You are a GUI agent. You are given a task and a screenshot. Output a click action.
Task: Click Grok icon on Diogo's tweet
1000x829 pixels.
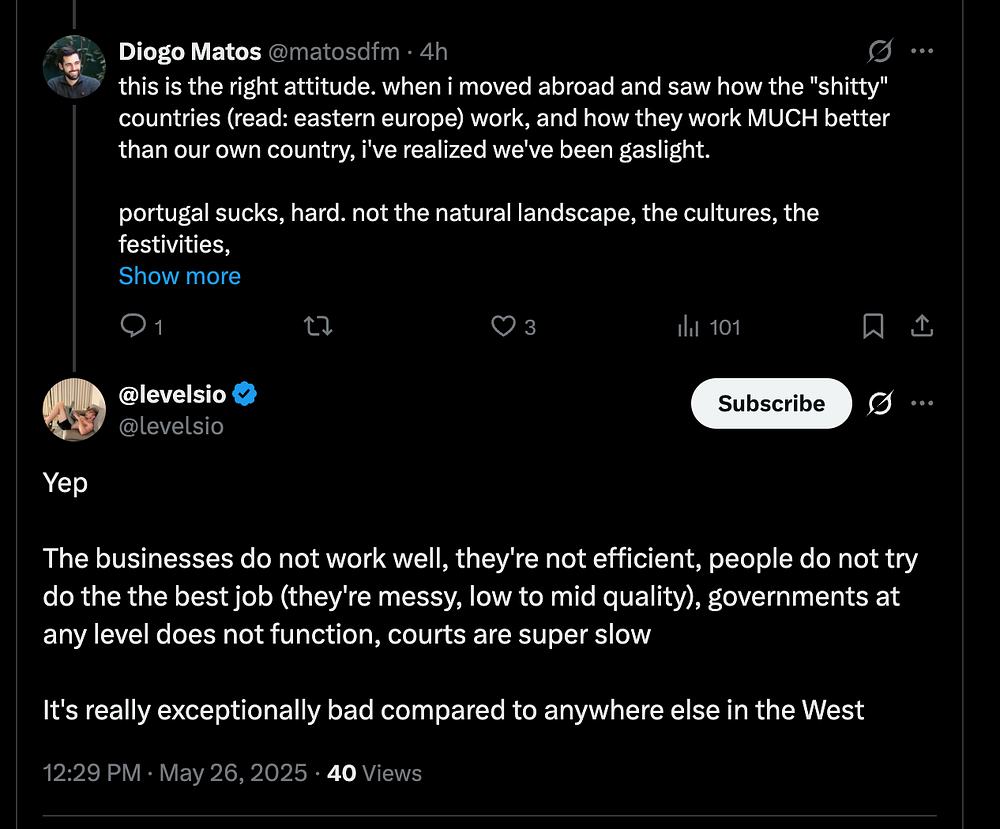click(x=880, y=50)
